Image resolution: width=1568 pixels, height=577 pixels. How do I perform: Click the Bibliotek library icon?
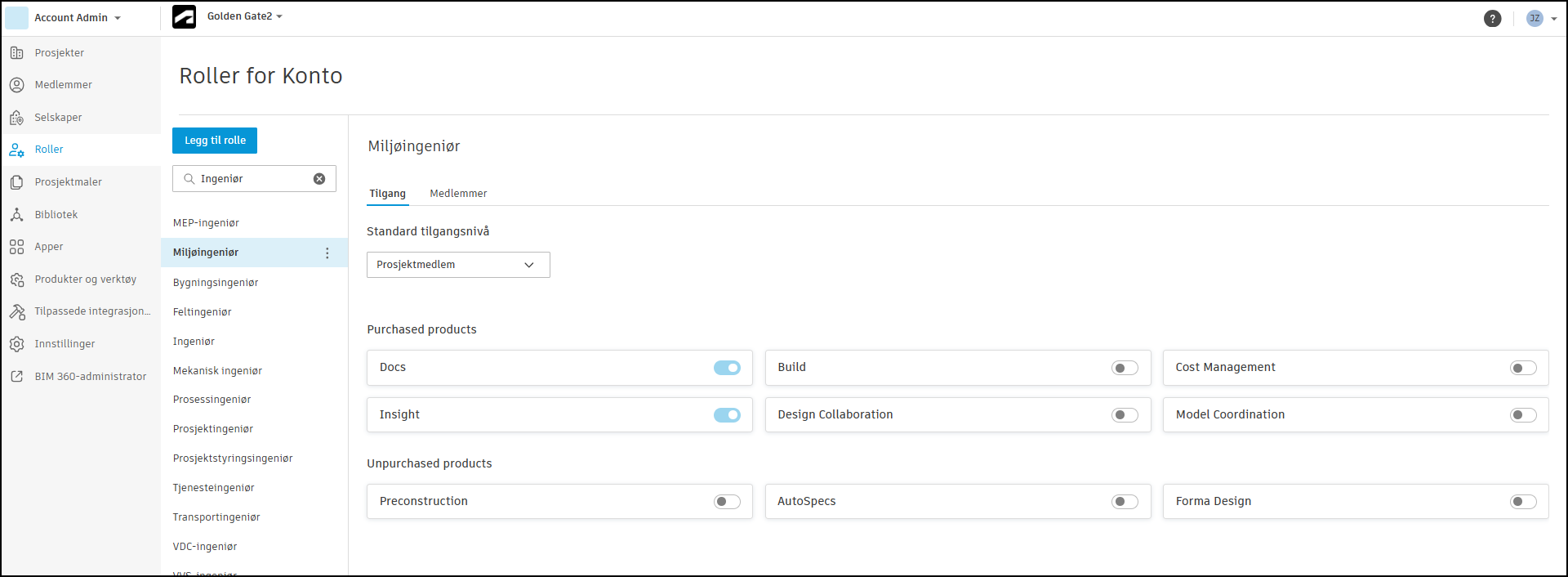click(x=17, y=215)
